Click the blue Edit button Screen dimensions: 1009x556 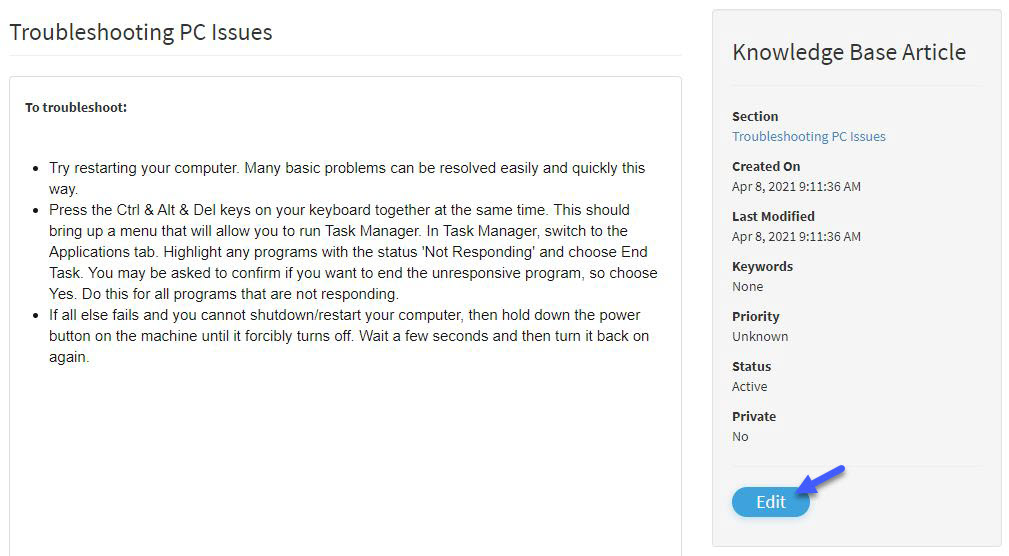click(770, 502)
